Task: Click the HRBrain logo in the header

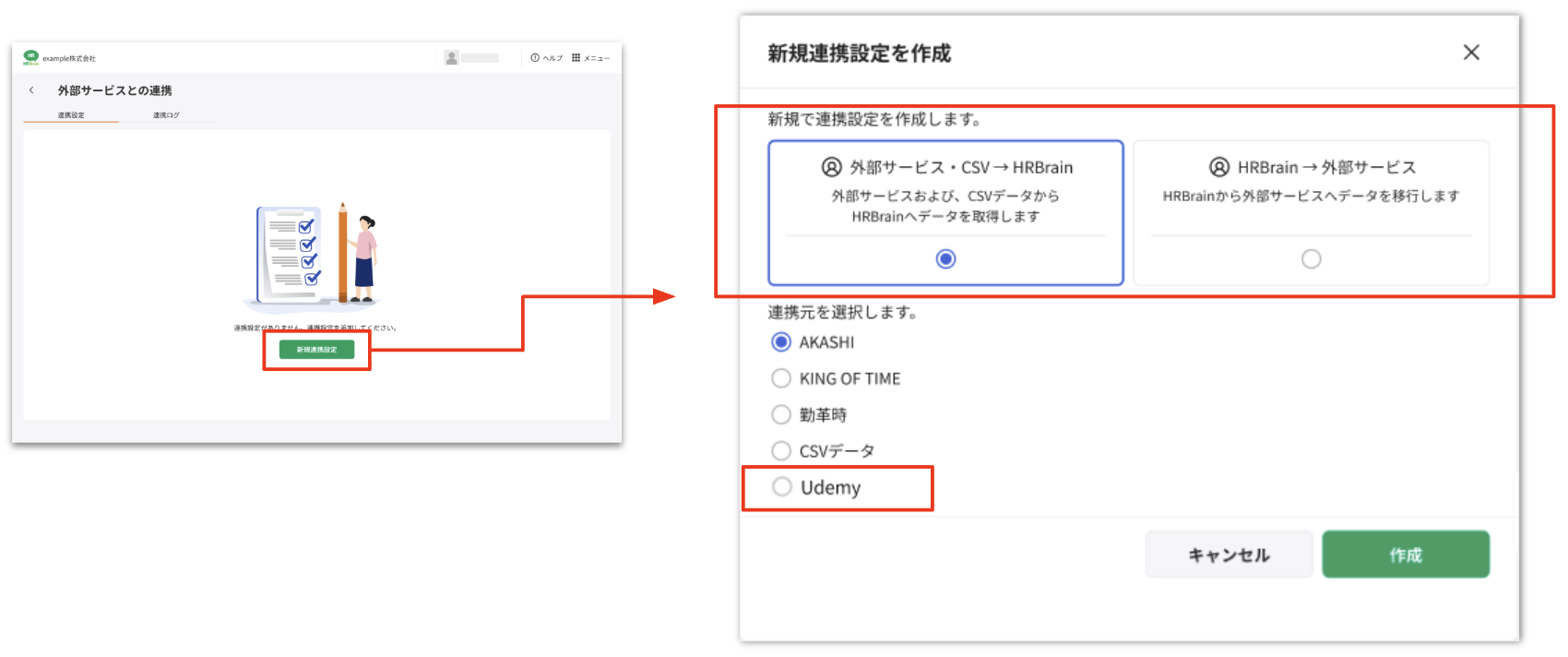Action: 30,57
